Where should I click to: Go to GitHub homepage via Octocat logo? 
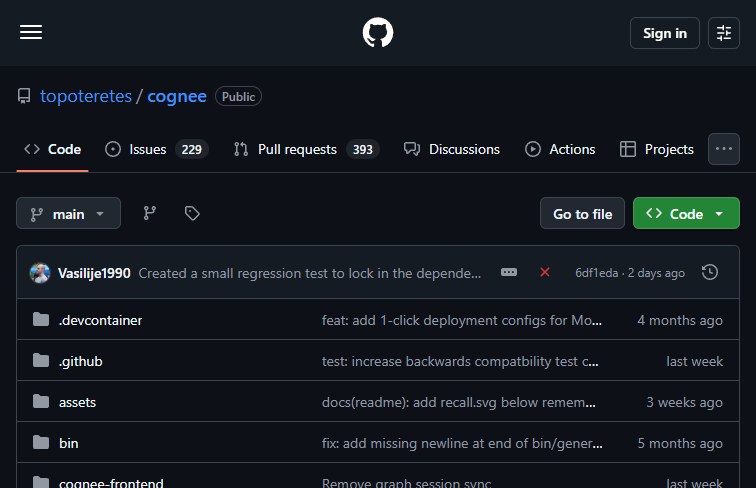tap(378, 33)
